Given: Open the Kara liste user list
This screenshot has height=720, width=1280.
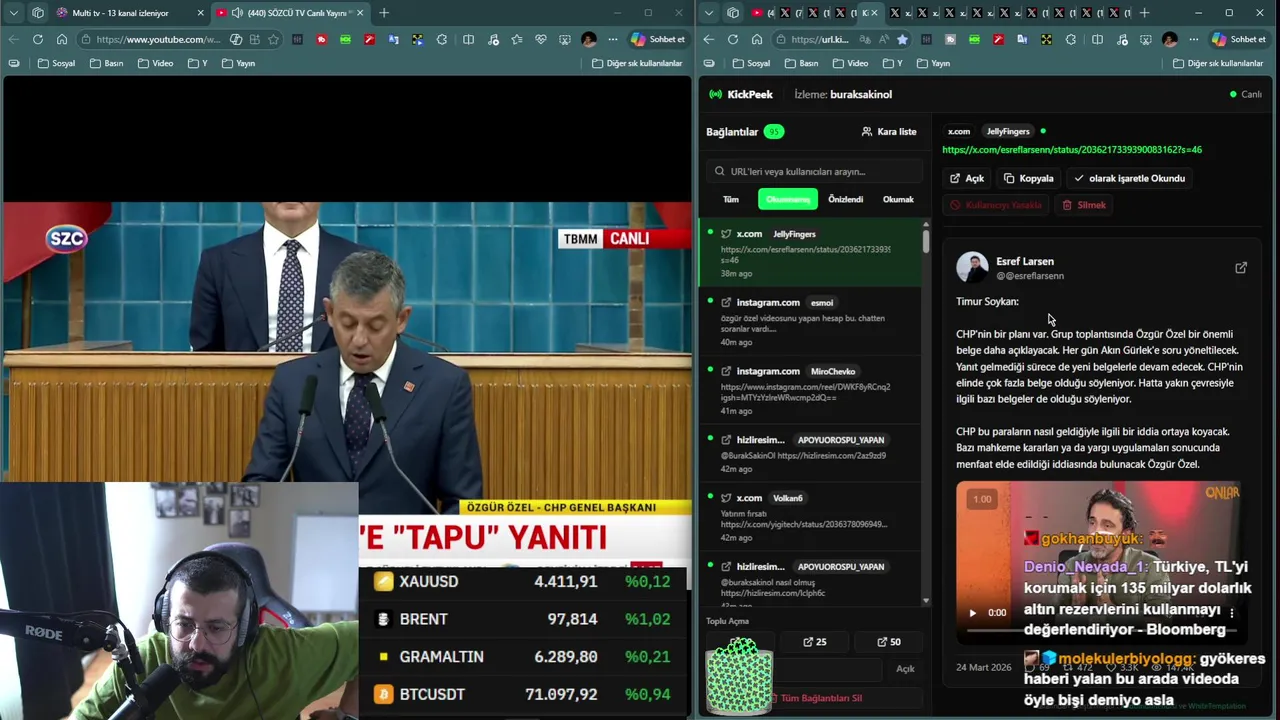Looking at the screenshot, I should 889,132.
